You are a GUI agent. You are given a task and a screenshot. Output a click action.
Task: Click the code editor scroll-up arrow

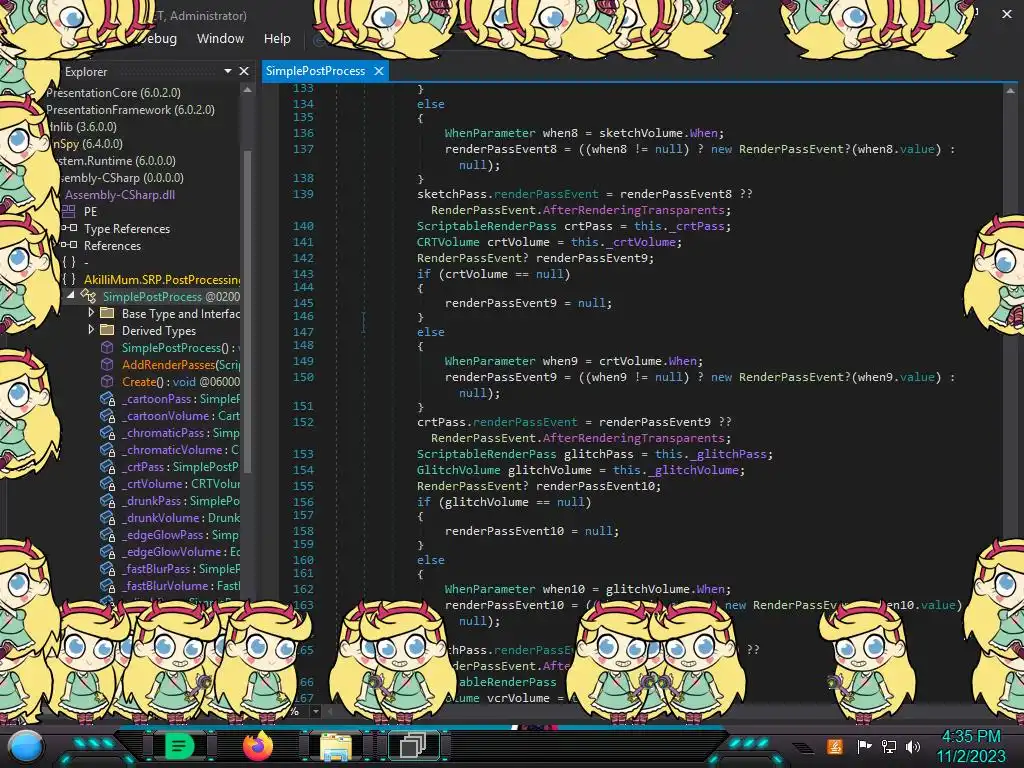click(1010, 91)
